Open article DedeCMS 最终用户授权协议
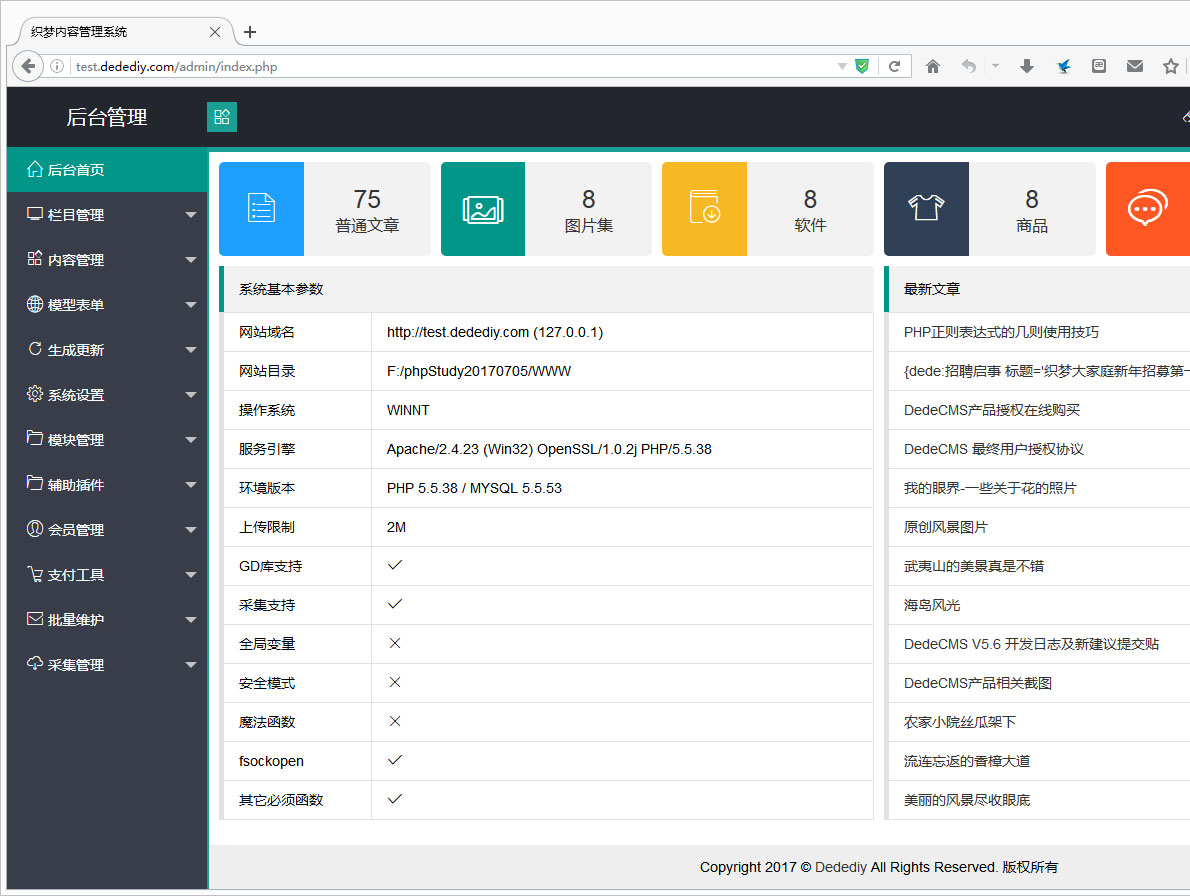 click(x=993, y=449)
